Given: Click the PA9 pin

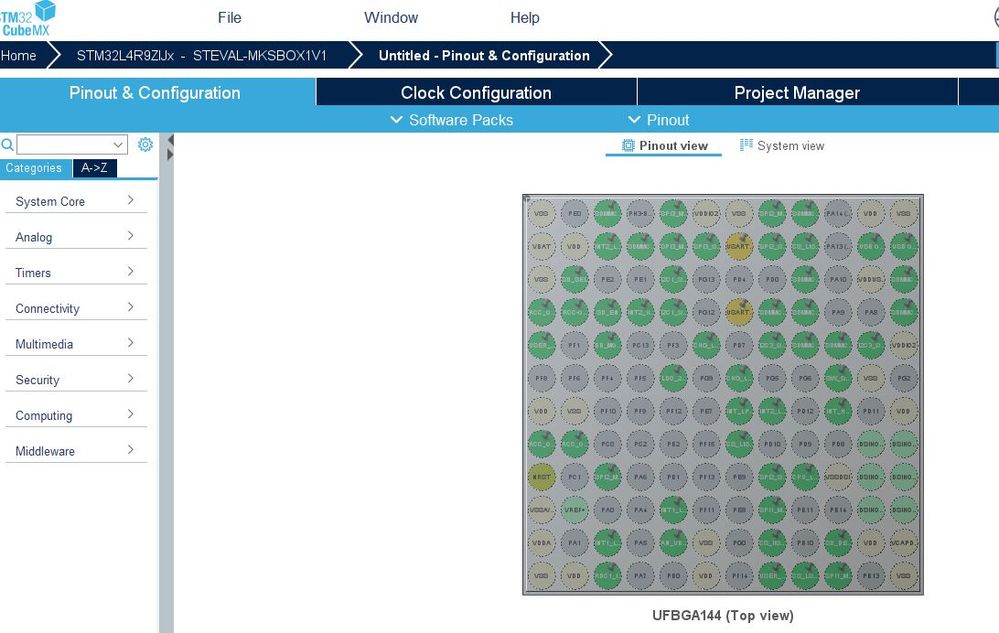Looking at the screenshot, I should pyautogui.click(x=838, y=313).
